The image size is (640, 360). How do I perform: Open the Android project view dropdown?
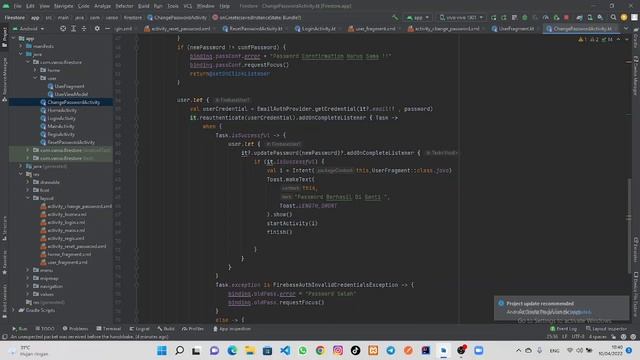28,29
